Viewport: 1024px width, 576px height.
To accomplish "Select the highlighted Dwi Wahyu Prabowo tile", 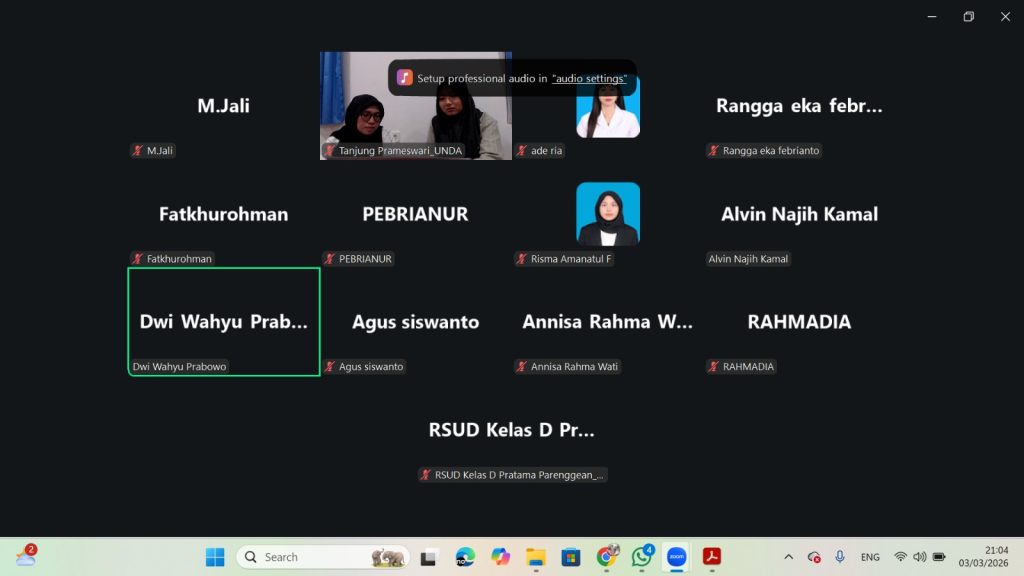I will tap(223, 321).
